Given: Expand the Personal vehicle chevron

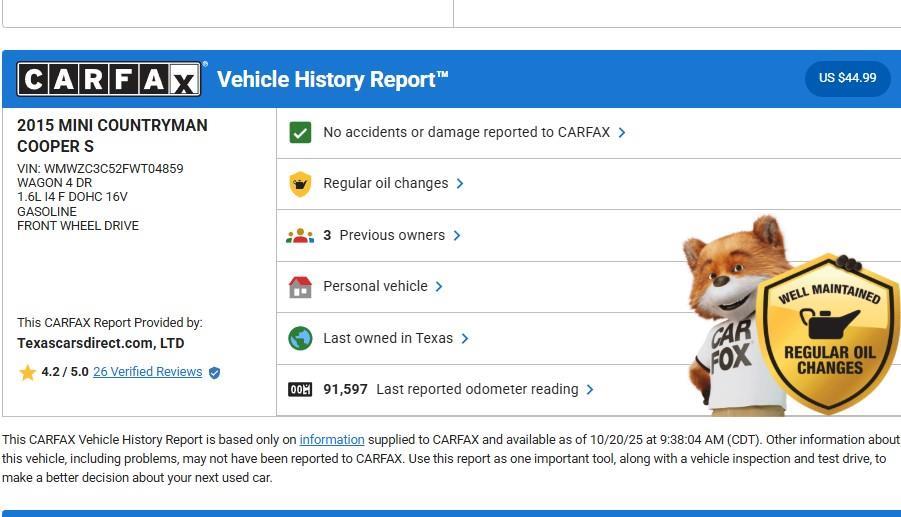Looking at the screenshot, I should tap(439, 287).
